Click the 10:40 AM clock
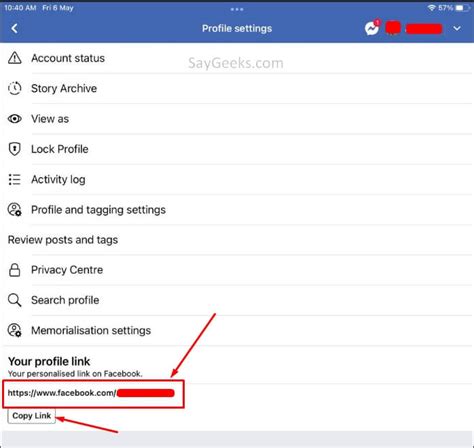This screenshot has height=448, width=474. 20,8
